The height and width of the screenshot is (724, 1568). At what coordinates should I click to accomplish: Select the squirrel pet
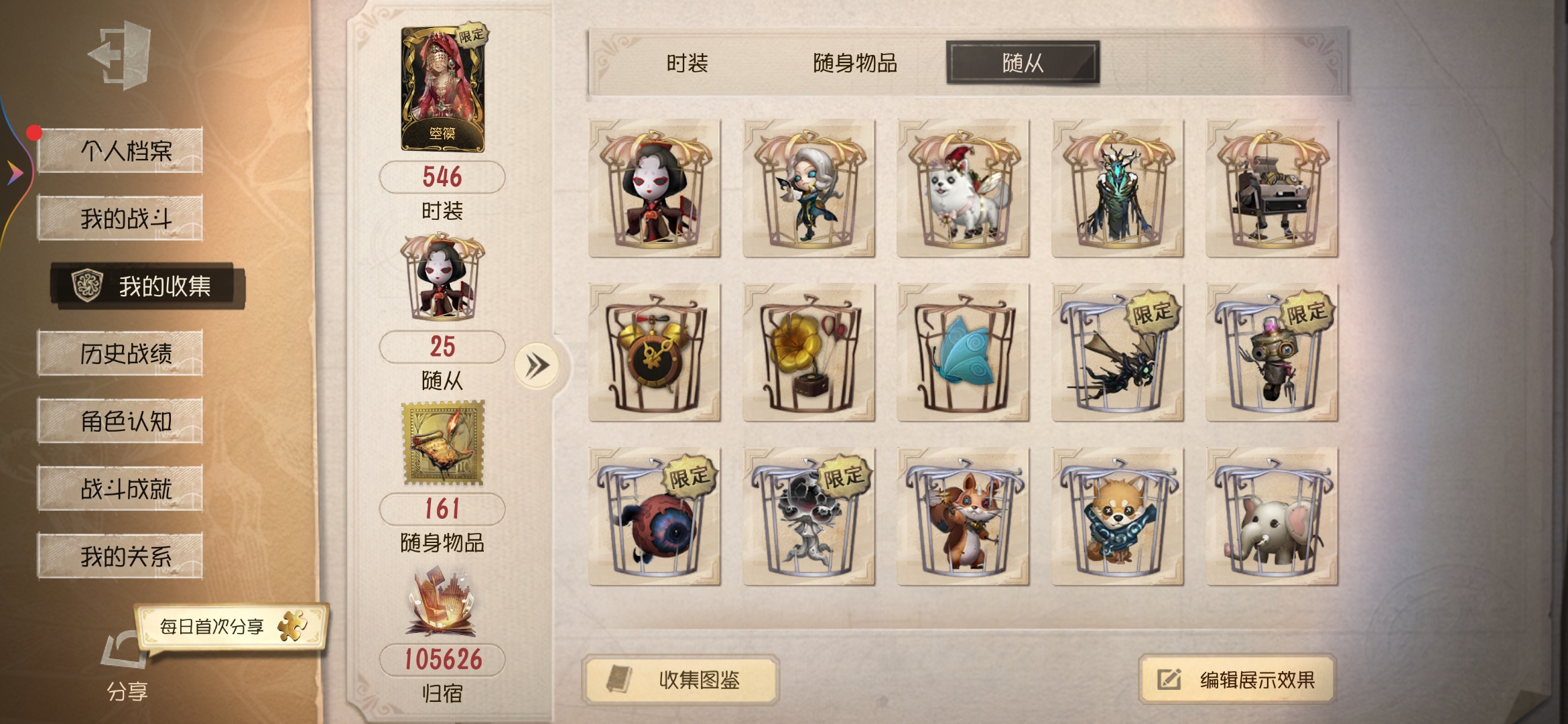click(x=963, y=517)
